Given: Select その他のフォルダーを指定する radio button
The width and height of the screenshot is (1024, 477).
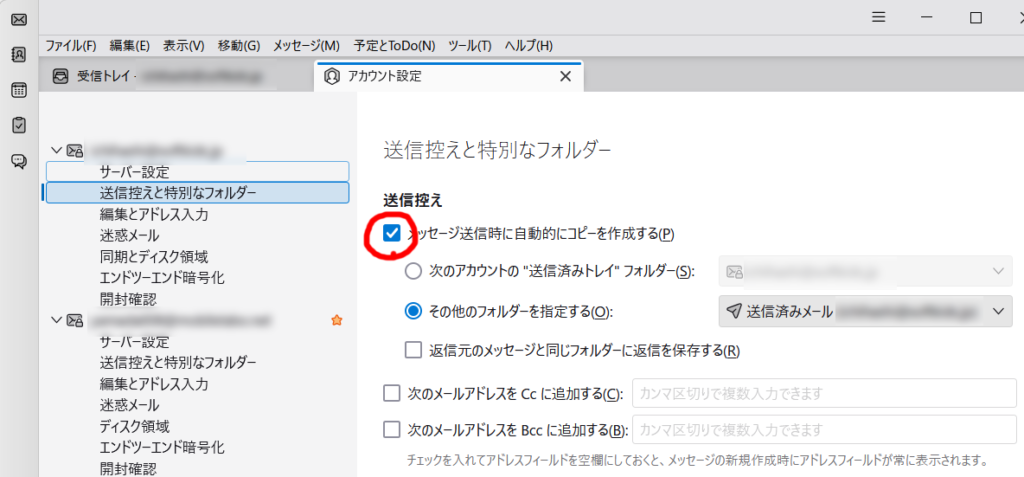Looking at the screenshot, I should click(x=413, y=311).
